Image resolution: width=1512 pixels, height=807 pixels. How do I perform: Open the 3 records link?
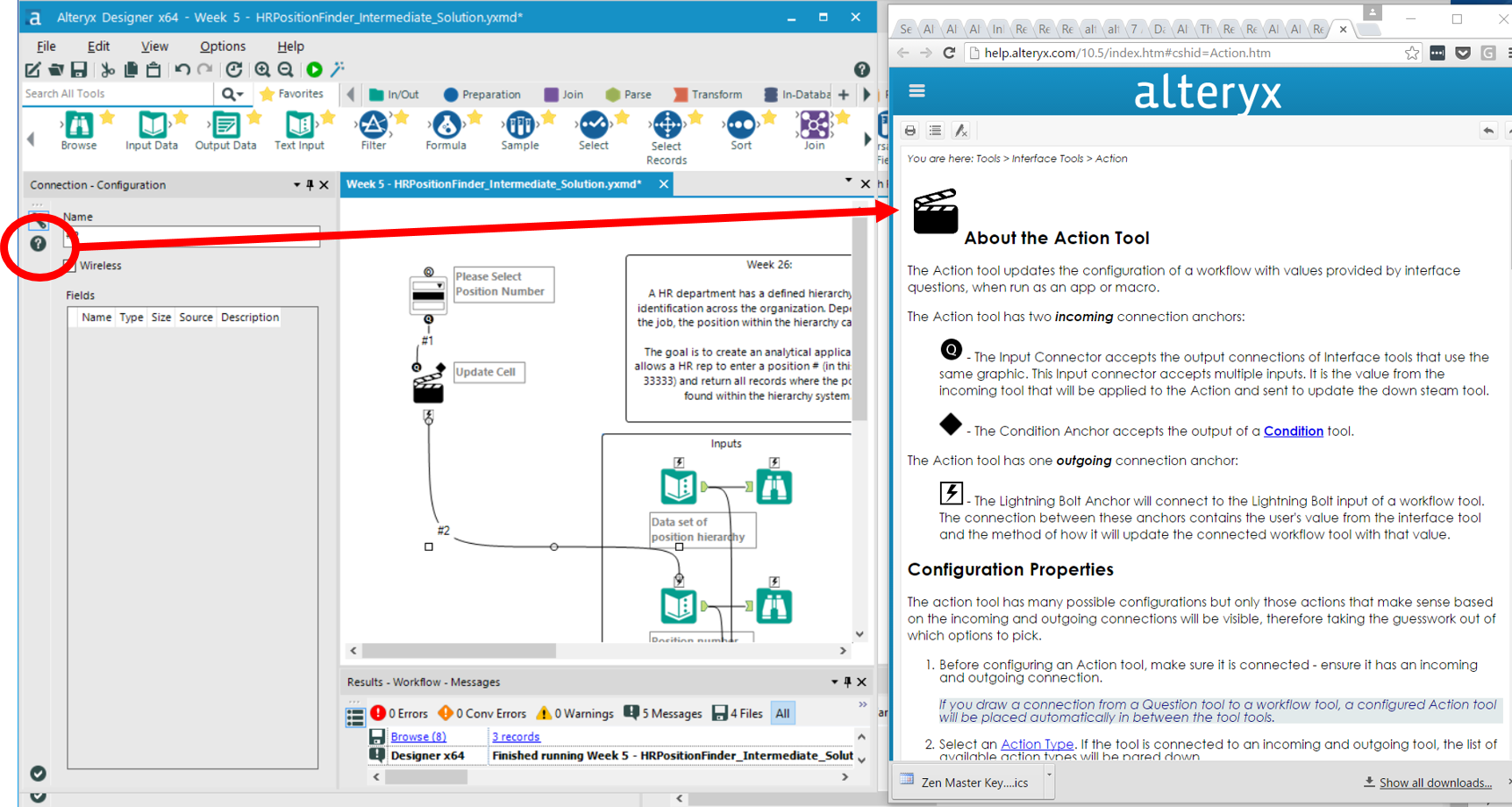[x=516, y=737]
